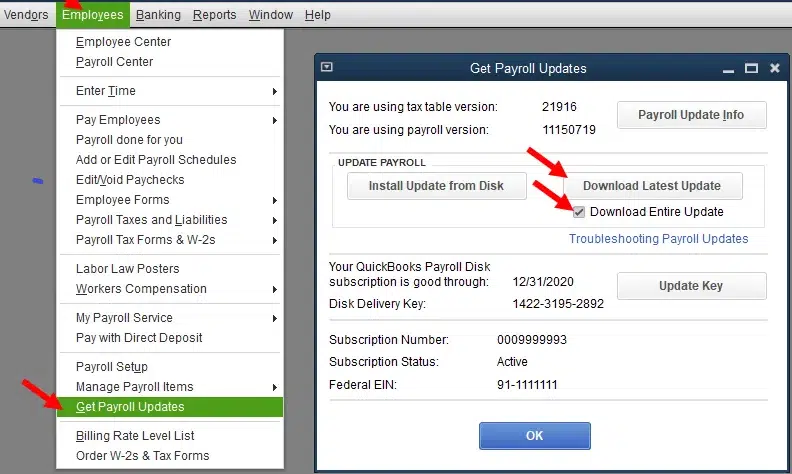Open the Reports menu

click(214, 15)
